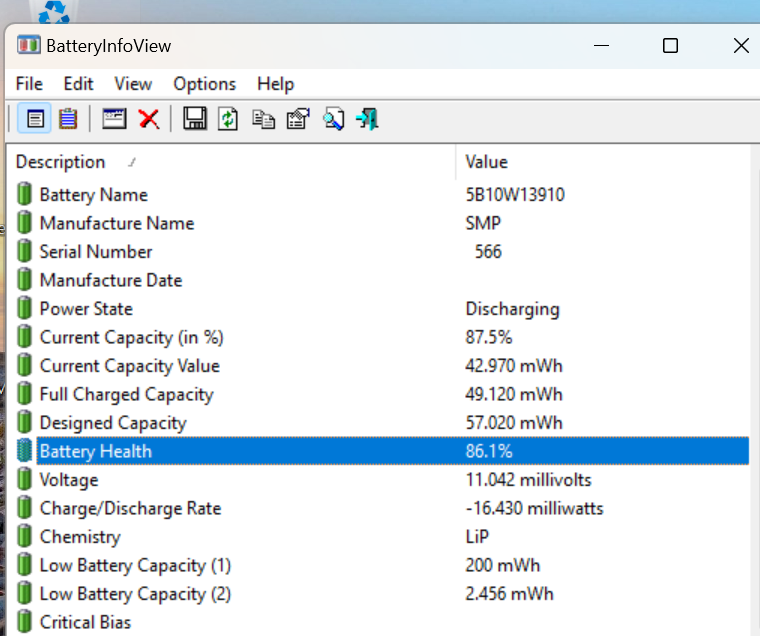
Task: Open the File menu
Action: point(29,84)
